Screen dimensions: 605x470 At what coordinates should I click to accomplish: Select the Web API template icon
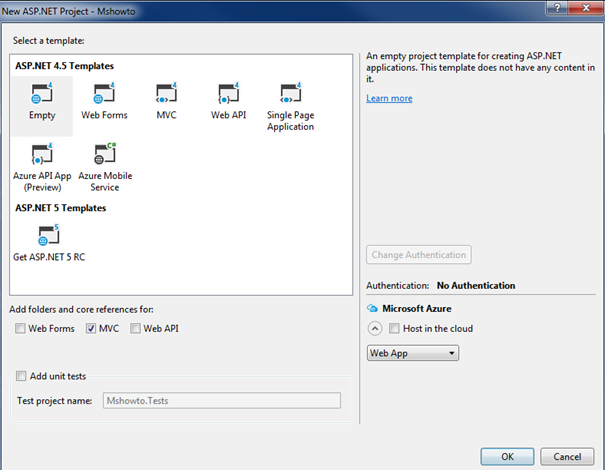click(228, 93)
